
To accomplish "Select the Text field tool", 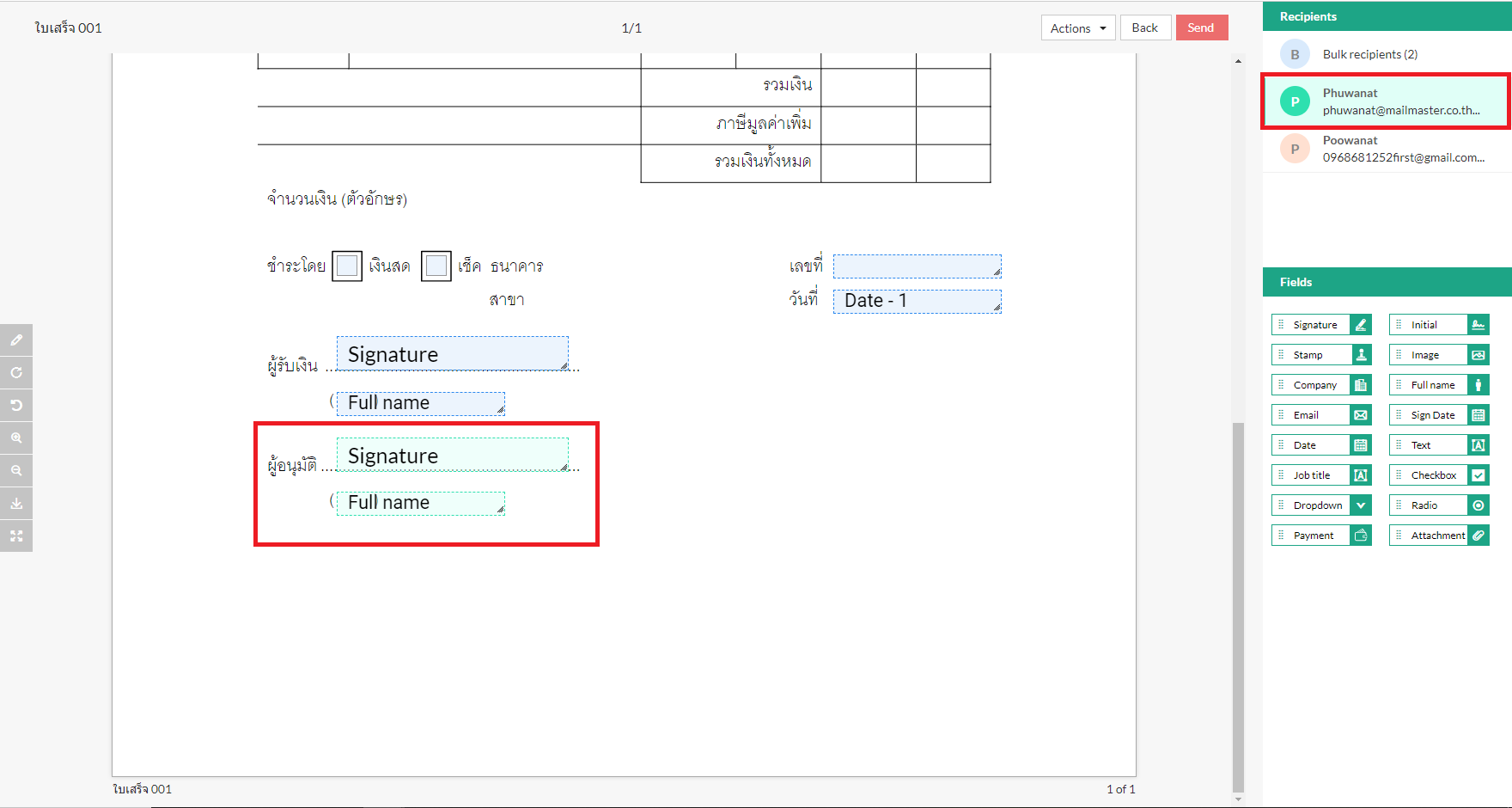I will click(x=1439, y=445).
